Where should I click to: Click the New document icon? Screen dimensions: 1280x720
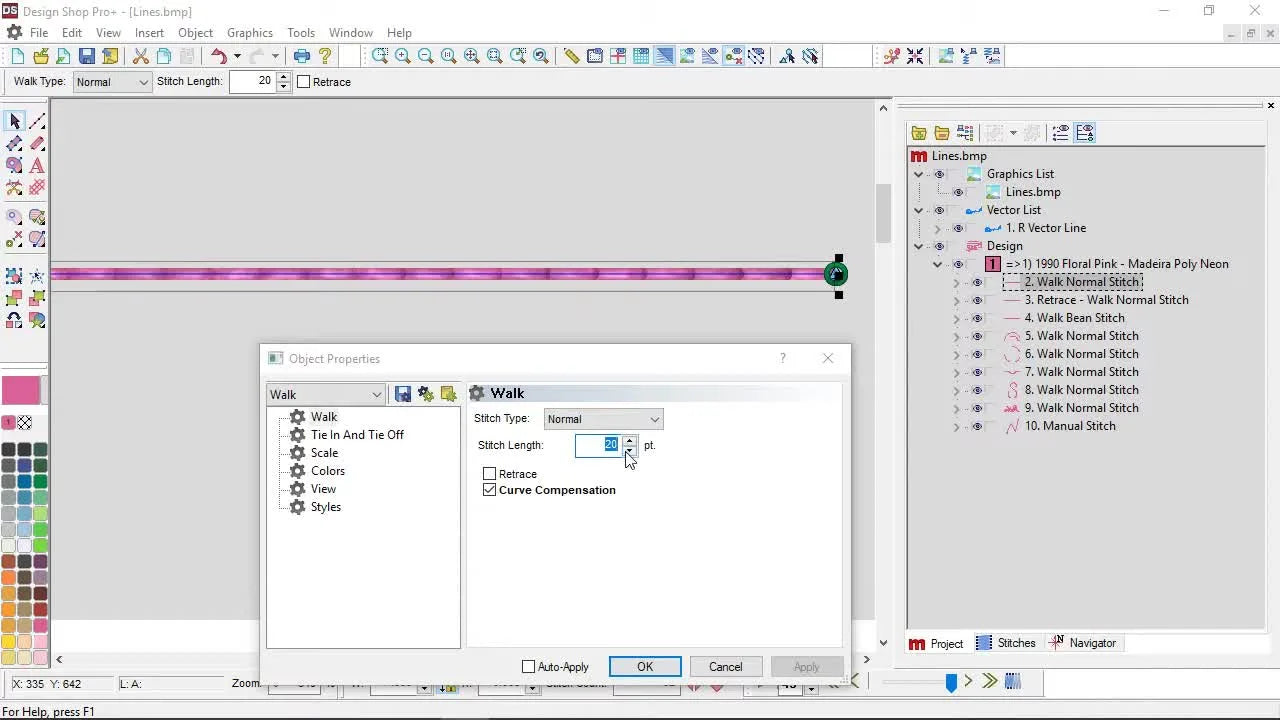(17, 56)
